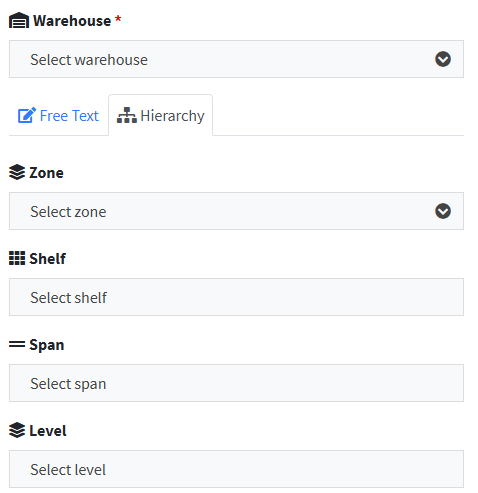Click the Free Text edit pencil icon
This screenshot has width=478, height=493.
pyautogui.click(x=27, y=115)
